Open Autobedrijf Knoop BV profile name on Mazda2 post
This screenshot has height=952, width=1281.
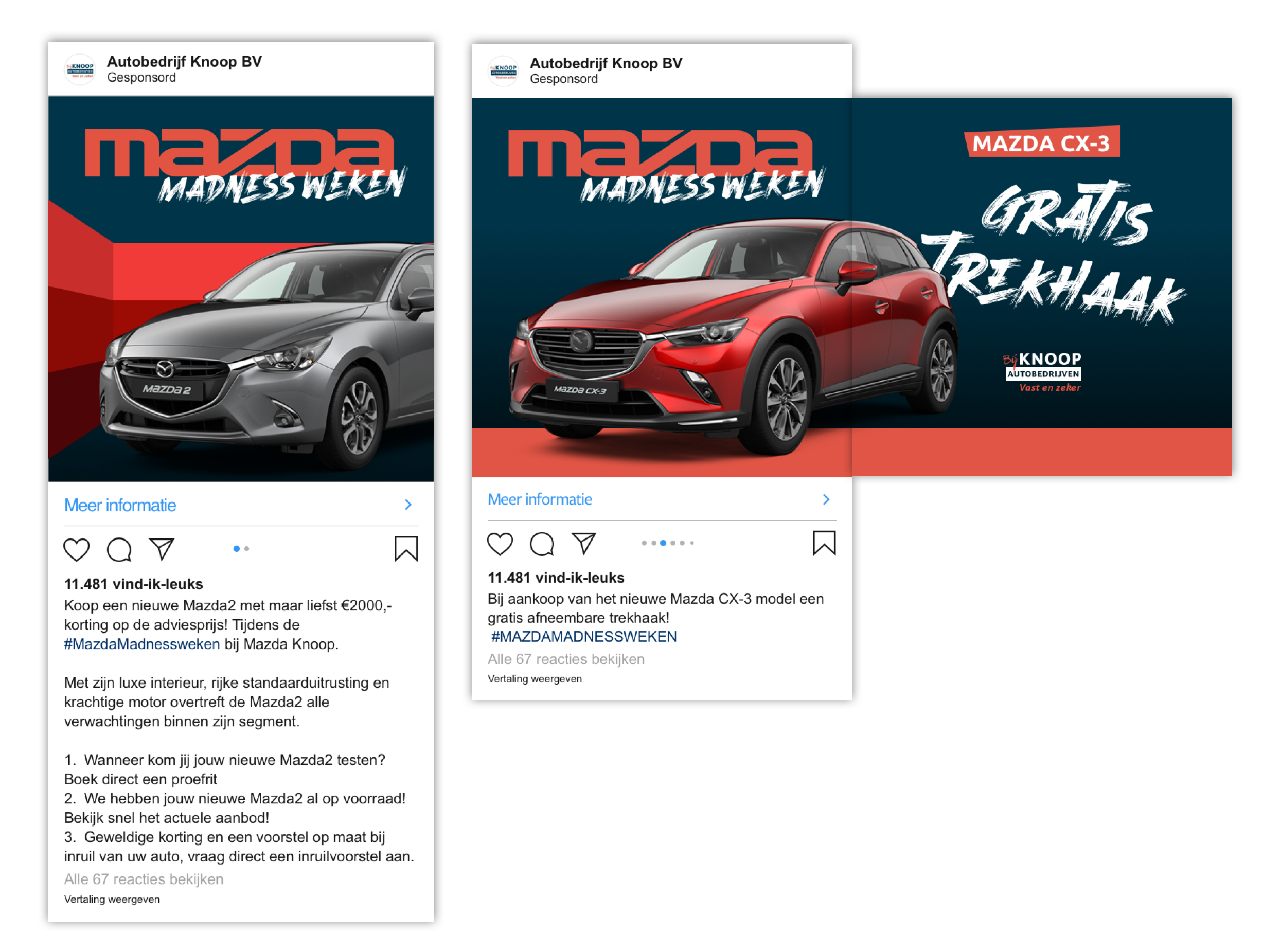coord(184,62)
